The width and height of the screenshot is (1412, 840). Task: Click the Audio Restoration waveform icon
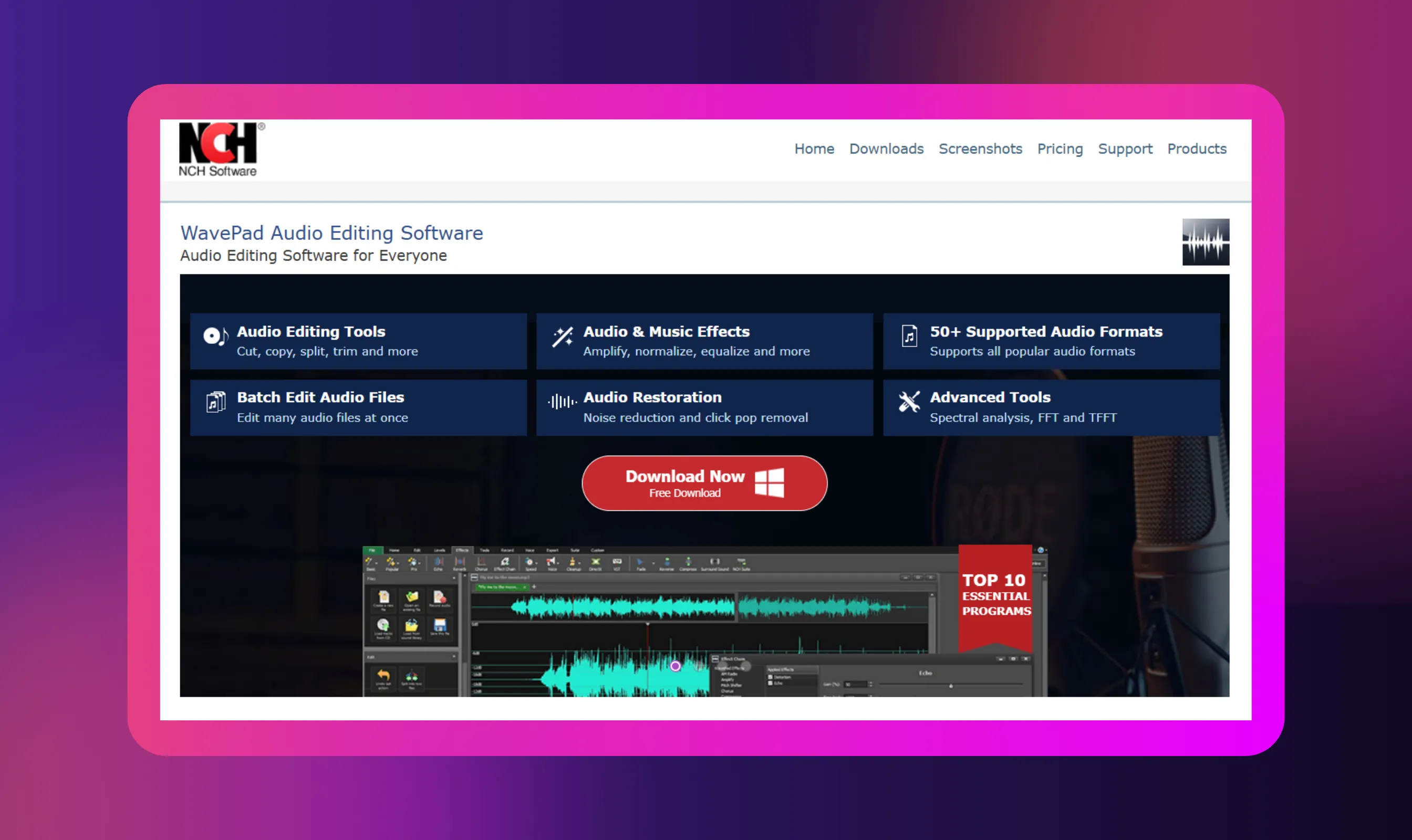(562, 402)
